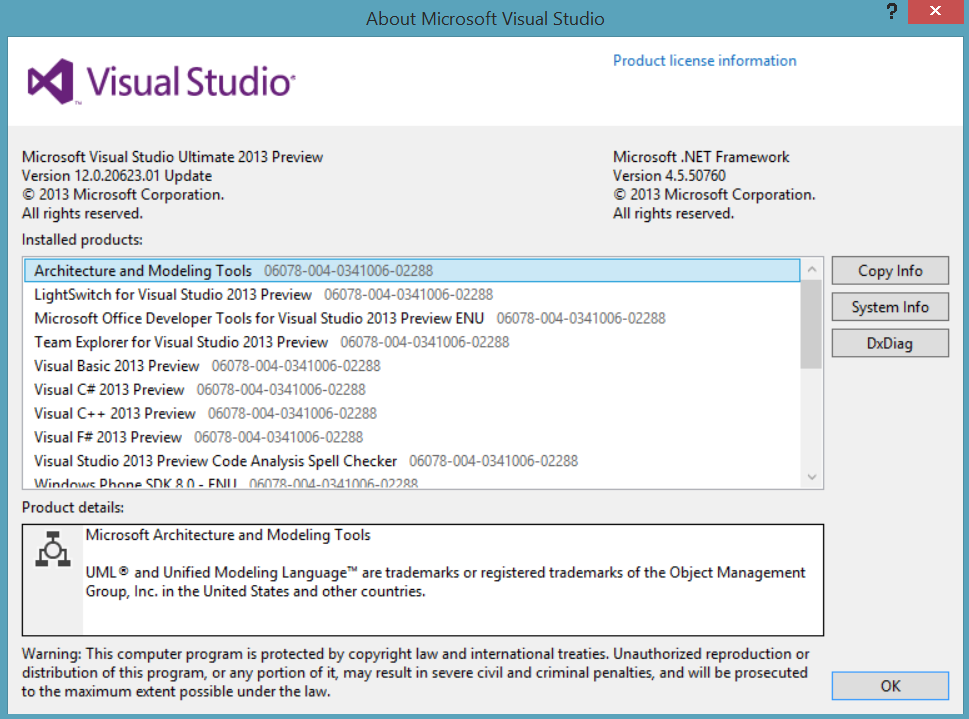Select Visual C++ 2013 Preview row
Image resolution: width=969 pixels, height=719 pixels.
(412, 413)
